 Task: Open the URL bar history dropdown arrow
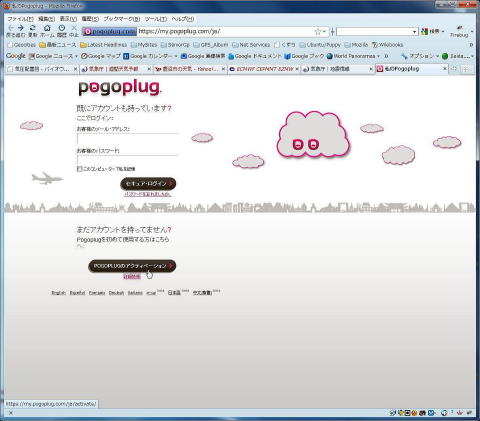click(324, 32)
